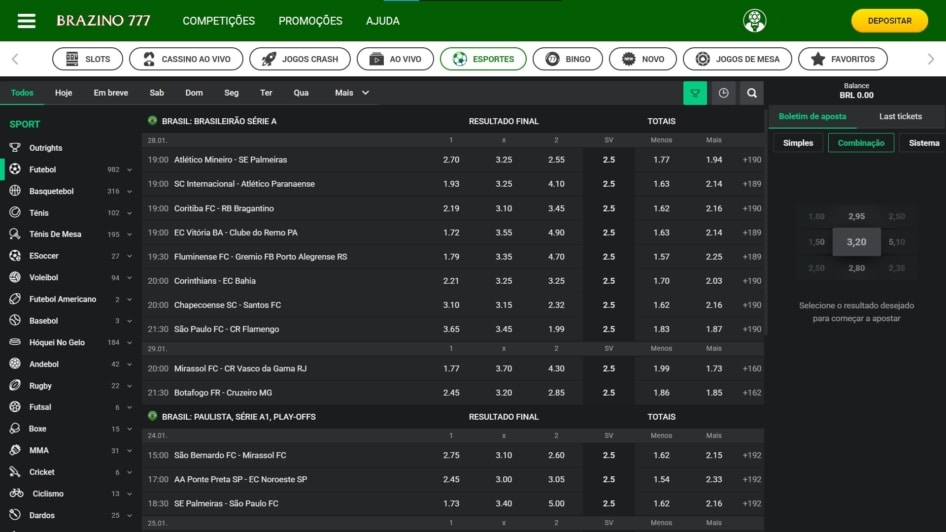Select the Simples bet type
Viewport: 946px width, 532px height.
click(798, 143)
